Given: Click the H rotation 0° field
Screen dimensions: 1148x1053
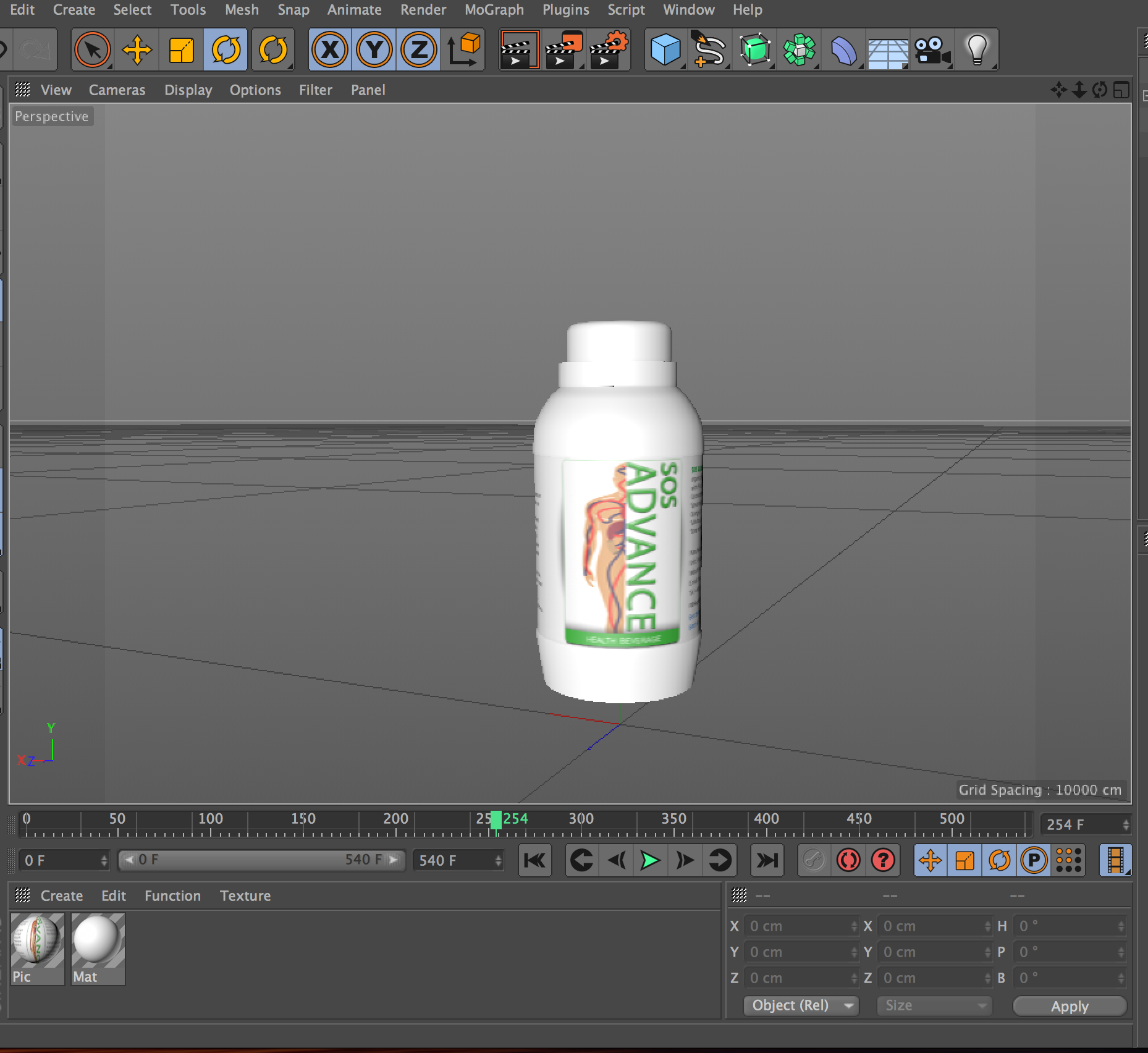Looking at the screenshot, I should [x=1070, y=926].
